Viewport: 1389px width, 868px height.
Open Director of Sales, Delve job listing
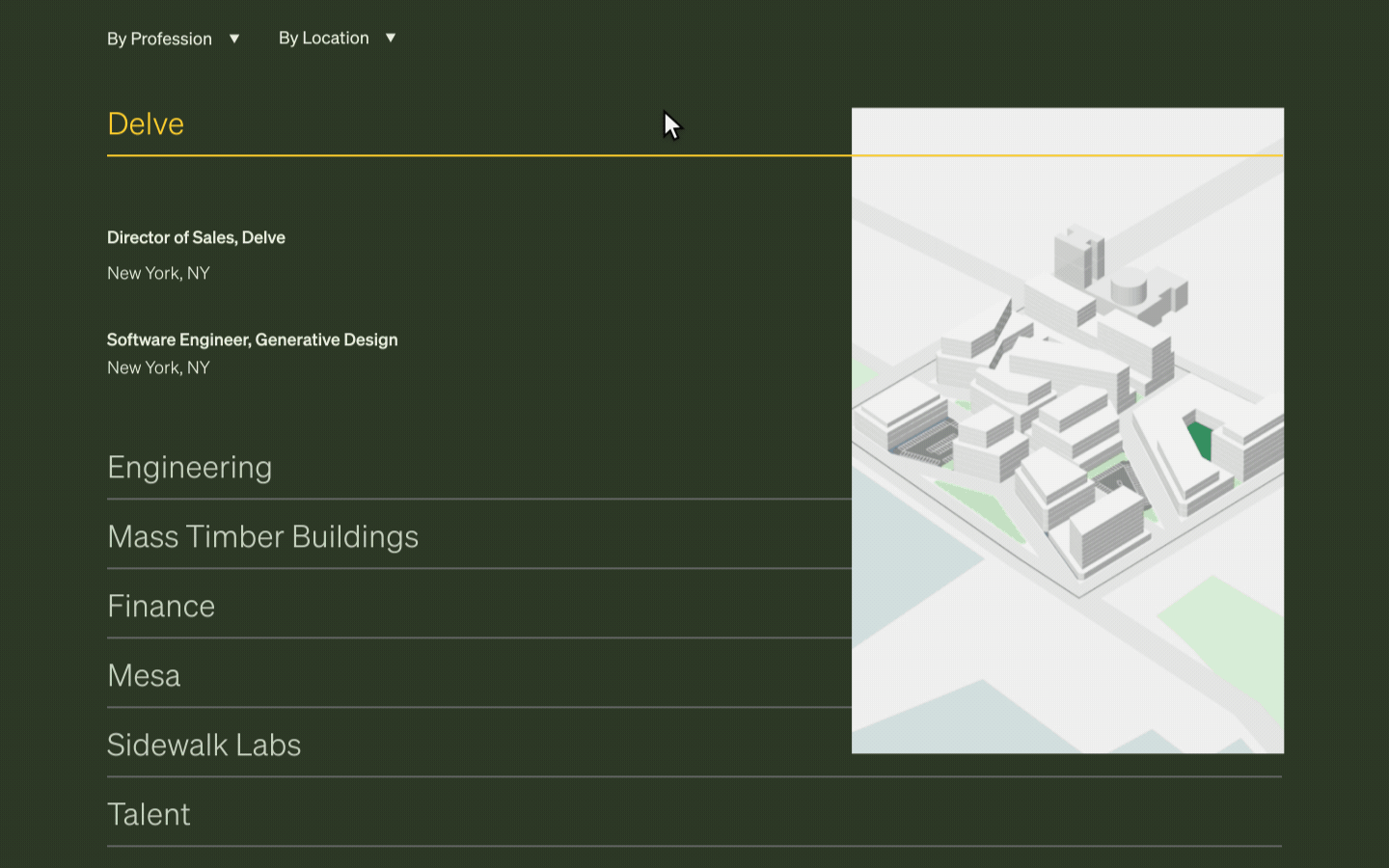pyautogui.click(x=196, y=237)
